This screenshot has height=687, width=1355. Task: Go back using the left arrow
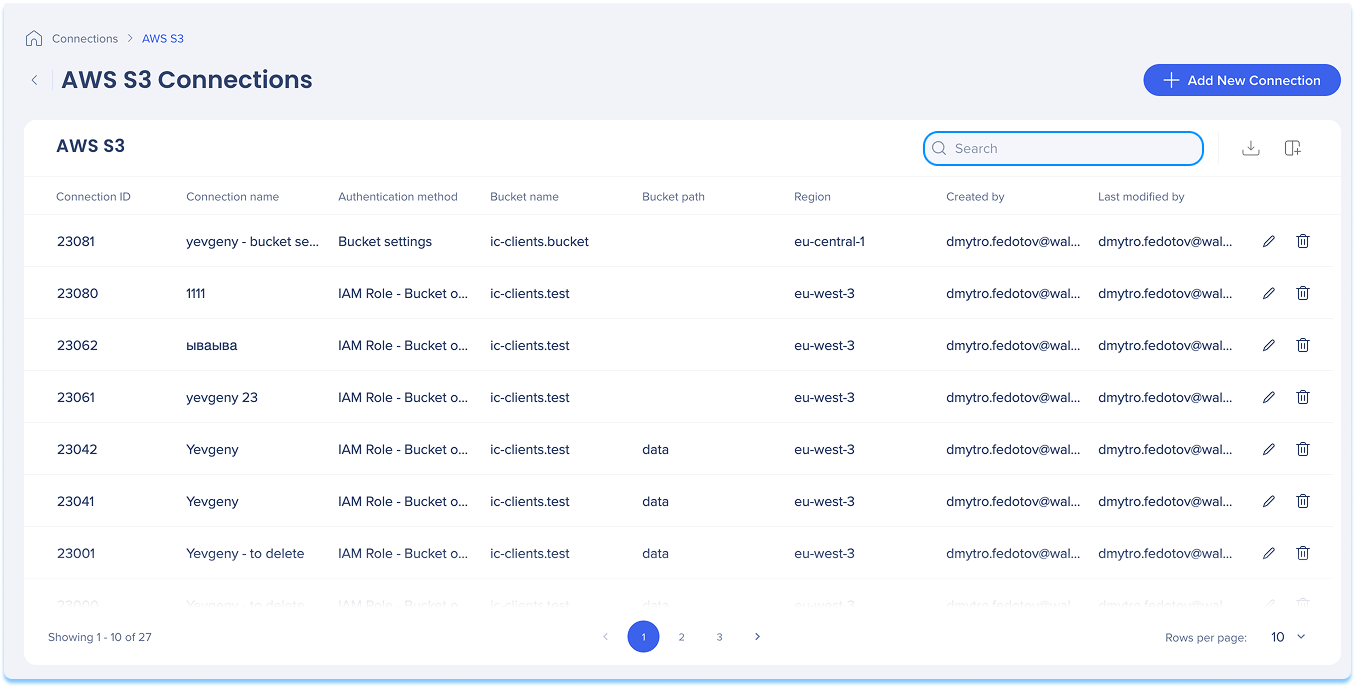pyautogui.click(x=35, y=80)
